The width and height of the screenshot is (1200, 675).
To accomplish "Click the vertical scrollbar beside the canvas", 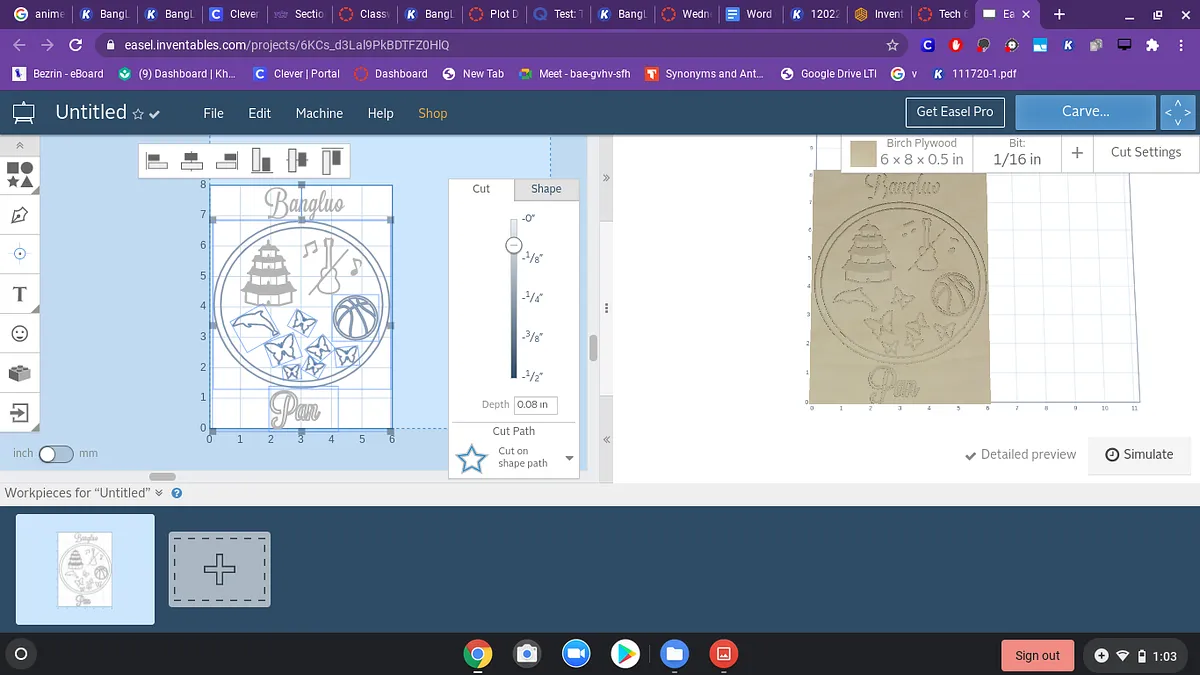I will click(593, 348).
